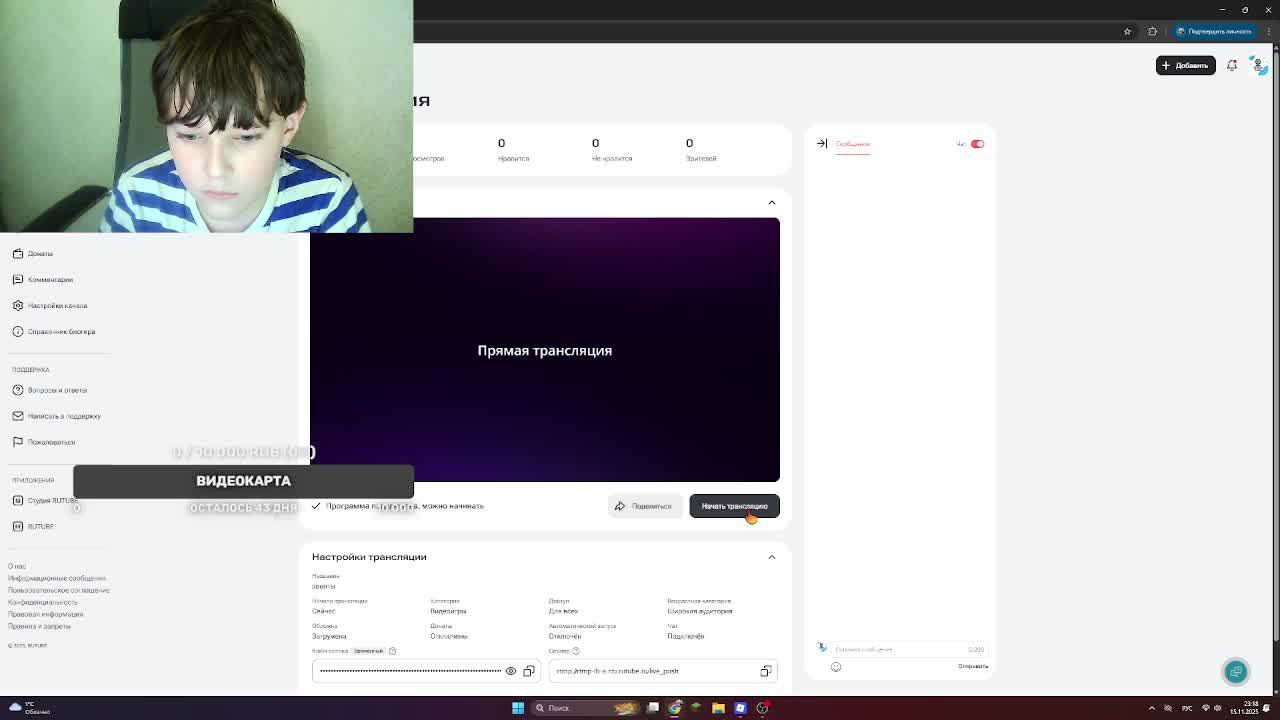Click the Пожаловаться flag icon
The width and height of the screenshot is (1280, 720).
[18, 442]
